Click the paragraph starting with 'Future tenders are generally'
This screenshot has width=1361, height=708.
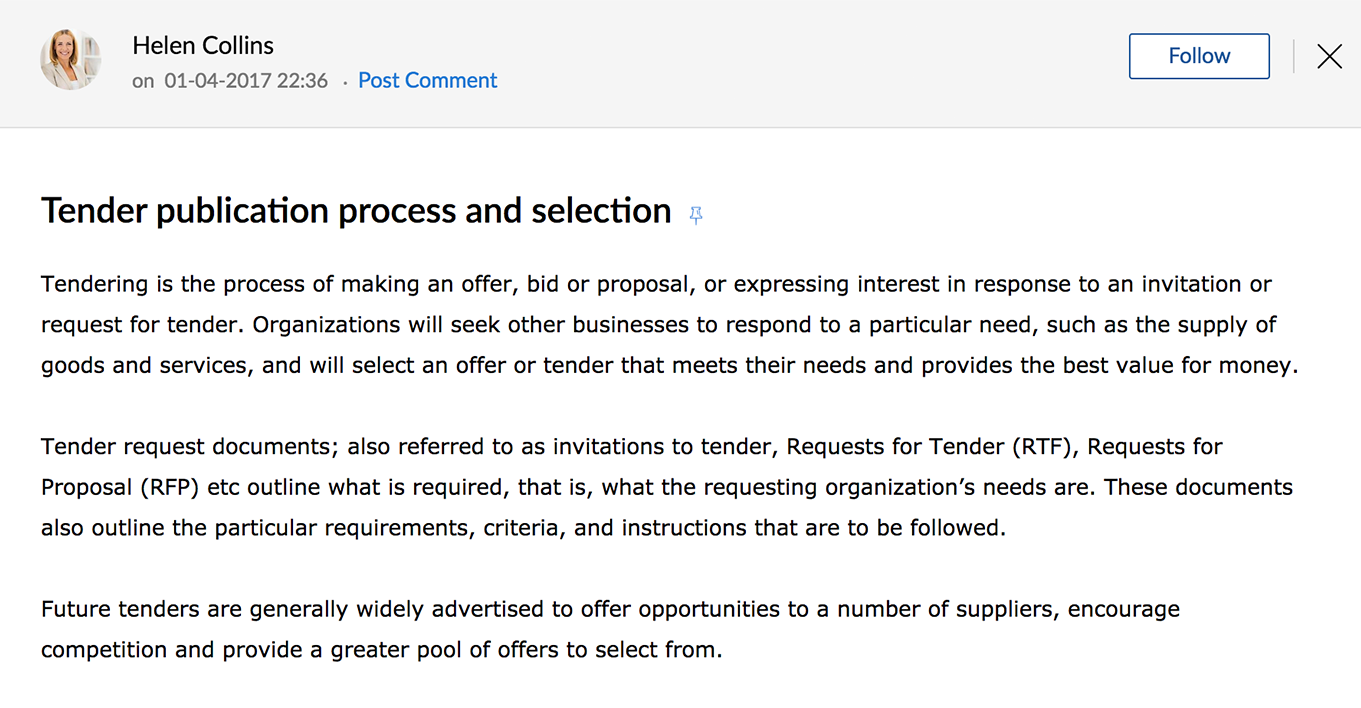(x=610, y=629)
